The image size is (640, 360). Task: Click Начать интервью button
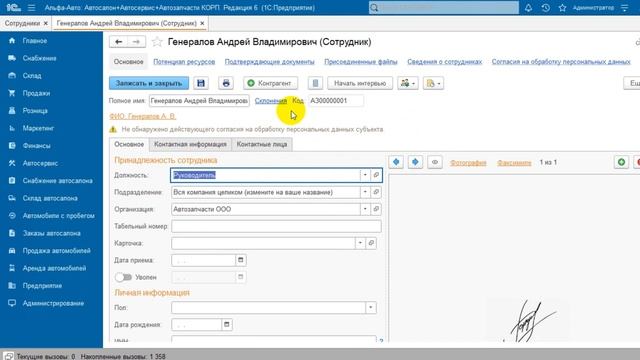[360, 83]
